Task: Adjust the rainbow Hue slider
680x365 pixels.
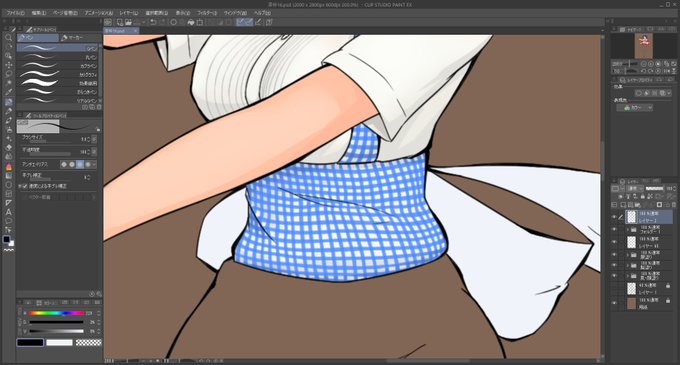Action: pyautogui.click(x=56, y=313)
